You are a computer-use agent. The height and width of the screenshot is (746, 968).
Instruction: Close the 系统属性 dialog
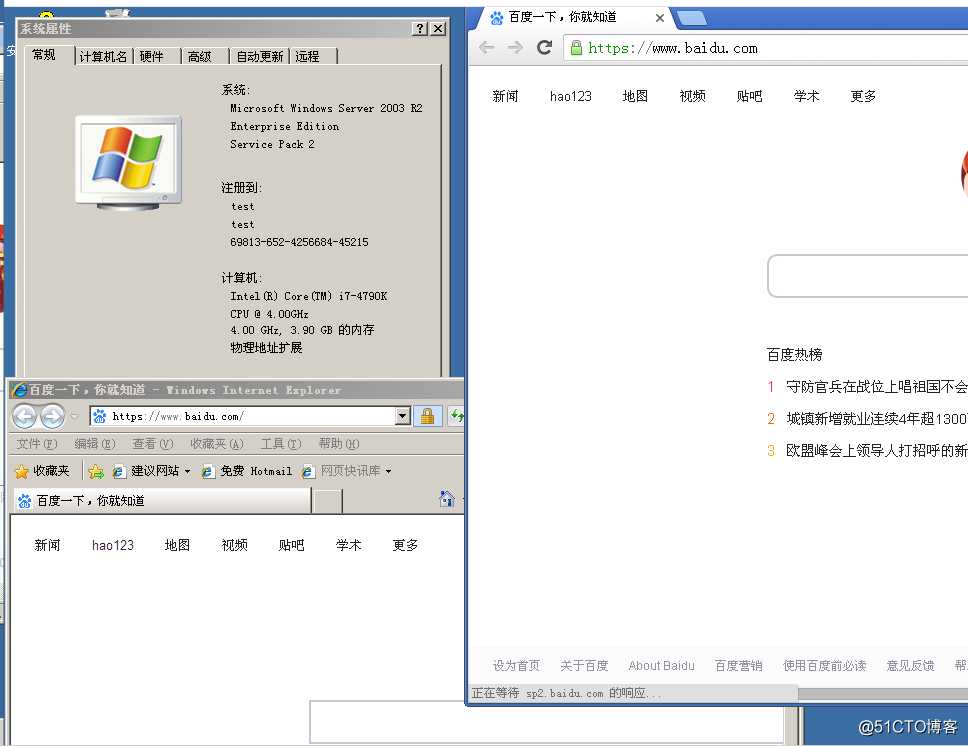coord(438,28)
